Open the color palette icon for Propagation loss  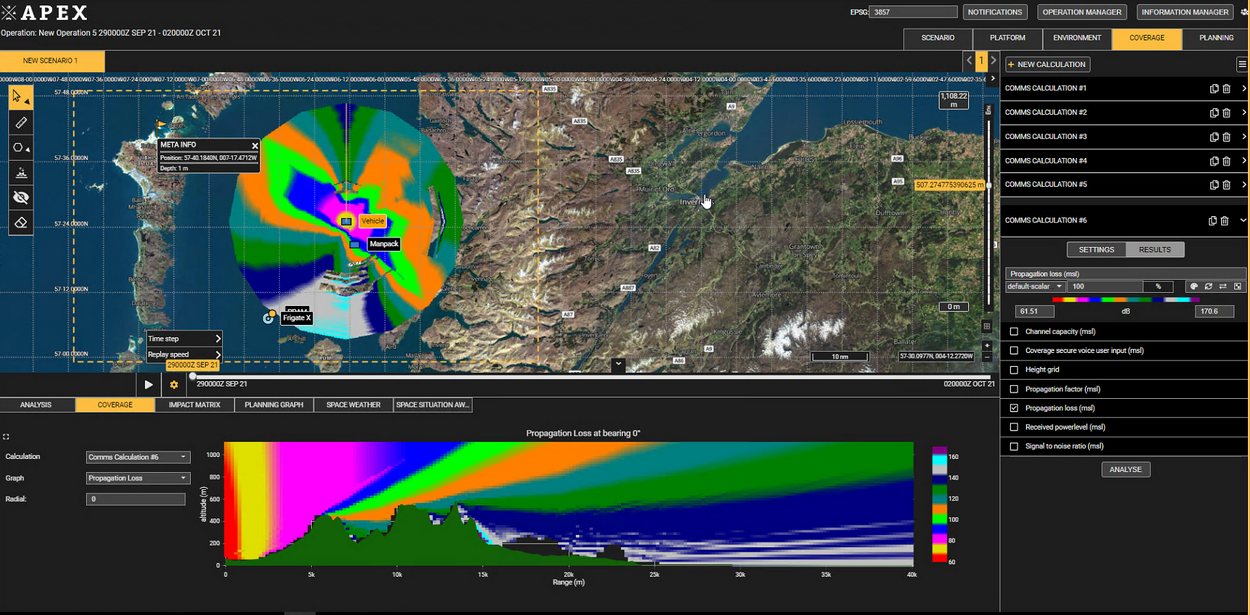coord(1193,287)
